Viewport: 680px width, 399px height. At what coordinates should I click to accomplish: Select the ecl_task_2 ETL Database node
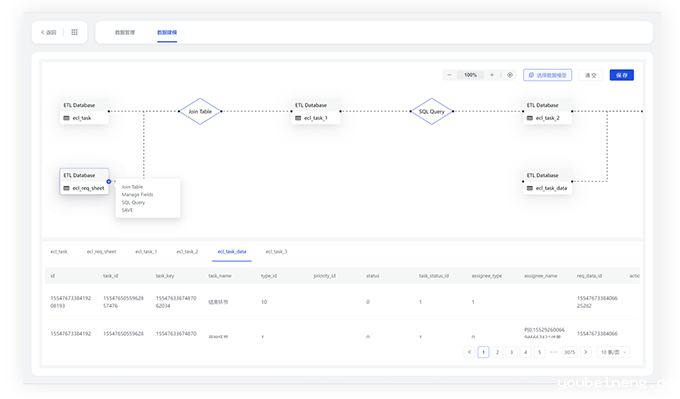point(547,111)
